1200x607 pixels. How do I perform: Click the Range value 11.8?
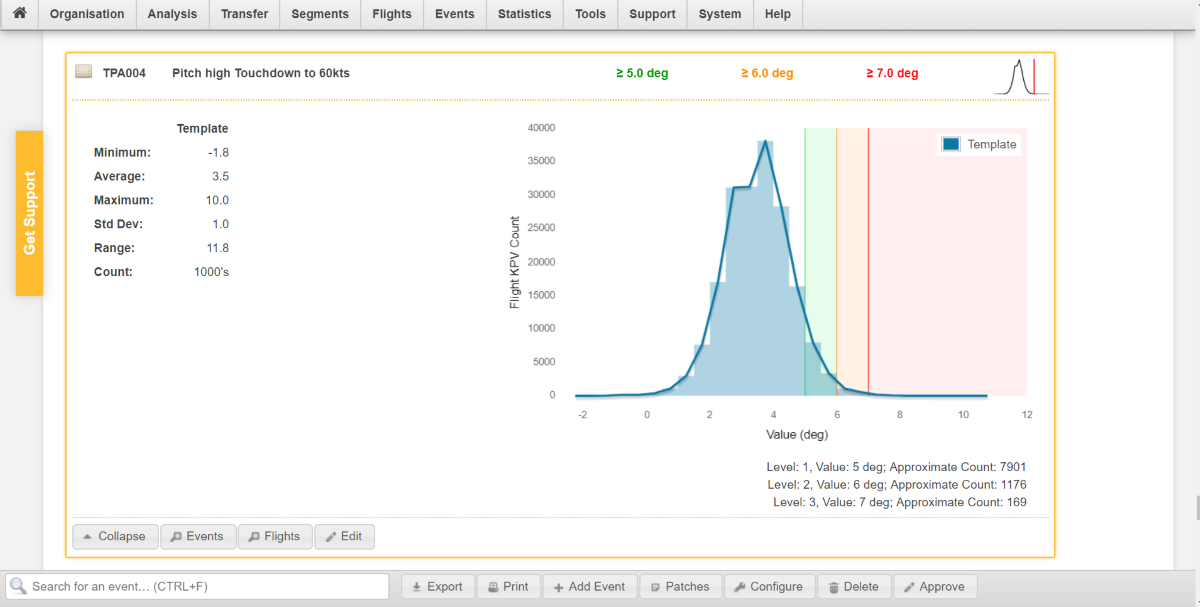(218, 248)
